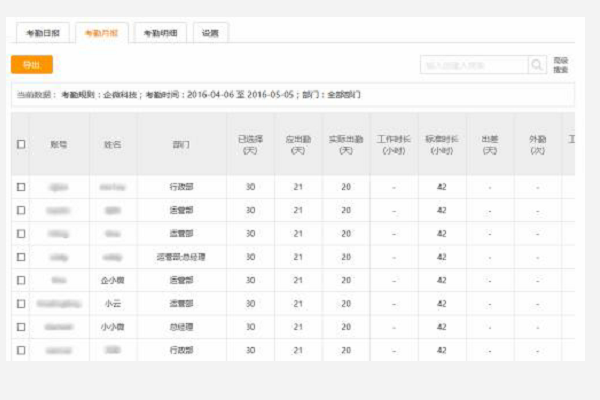The image size is (600, 400).
Task: Click the name cell 企小微
Action: tap(112, 281)
